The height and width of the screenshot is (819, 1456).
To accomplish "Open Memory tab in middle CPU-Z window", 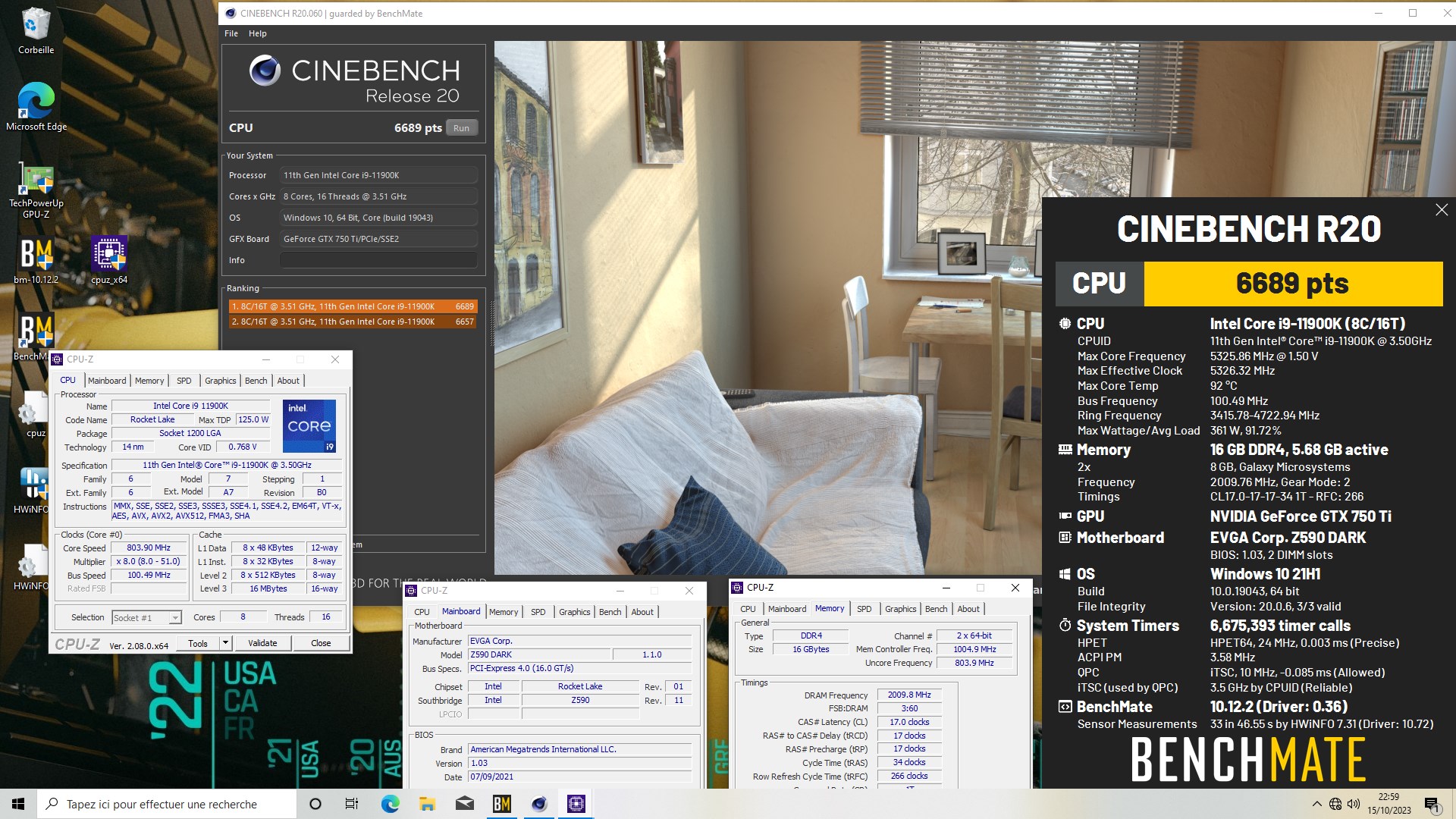I will pyautogui.click(x=504, y=612).
